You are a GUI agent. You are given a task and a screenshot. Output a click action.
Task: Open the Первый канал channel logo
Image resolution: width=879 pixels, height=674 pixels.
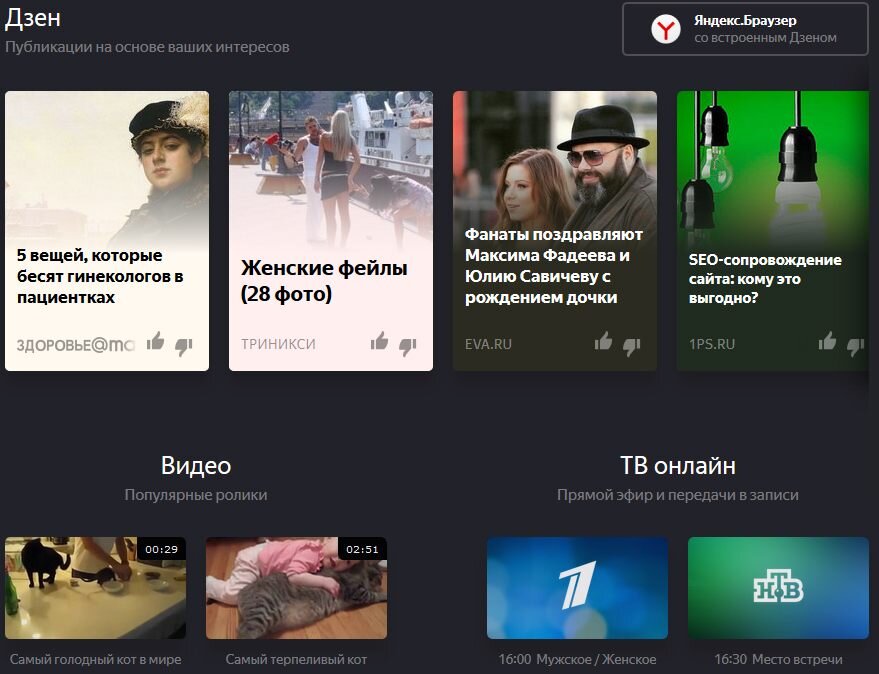[x=576, y=586]
